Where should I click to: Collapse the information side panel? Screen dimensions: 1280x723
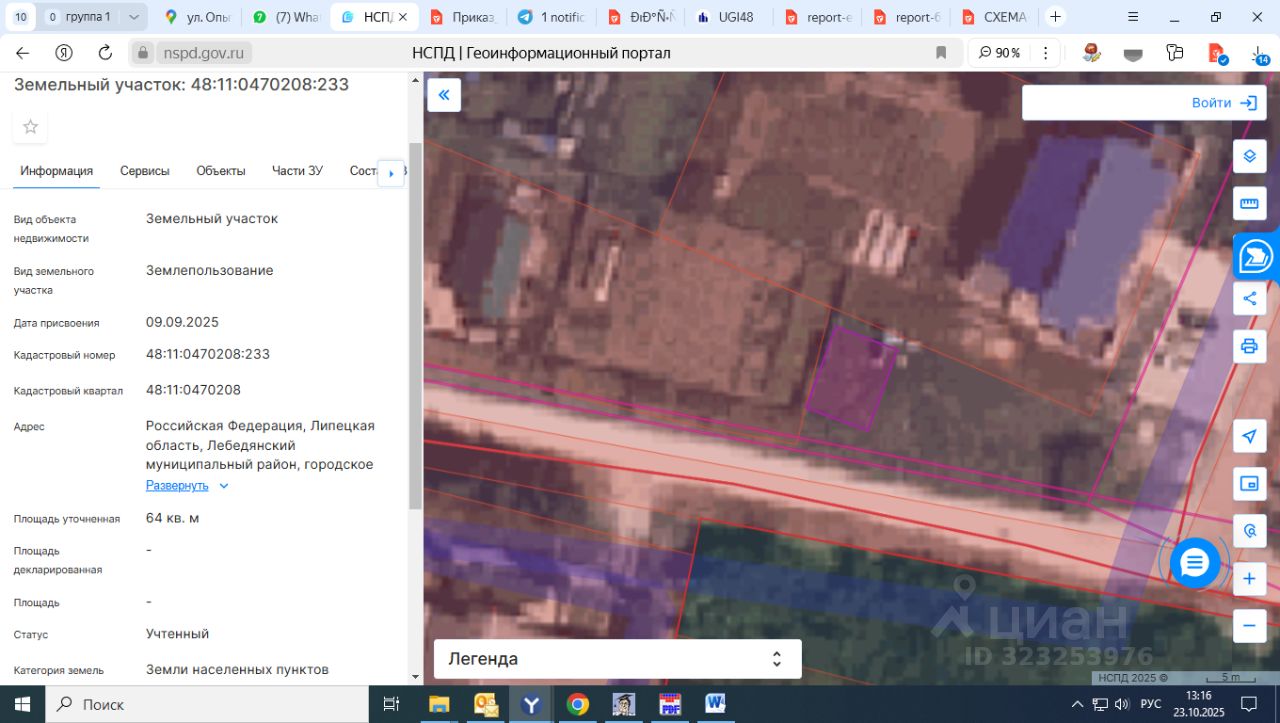click(x=443, y=95)
